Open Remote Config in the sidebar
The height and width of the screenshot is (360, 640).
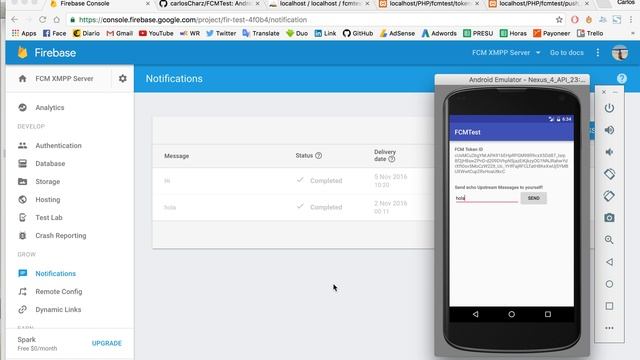point(59,291)
